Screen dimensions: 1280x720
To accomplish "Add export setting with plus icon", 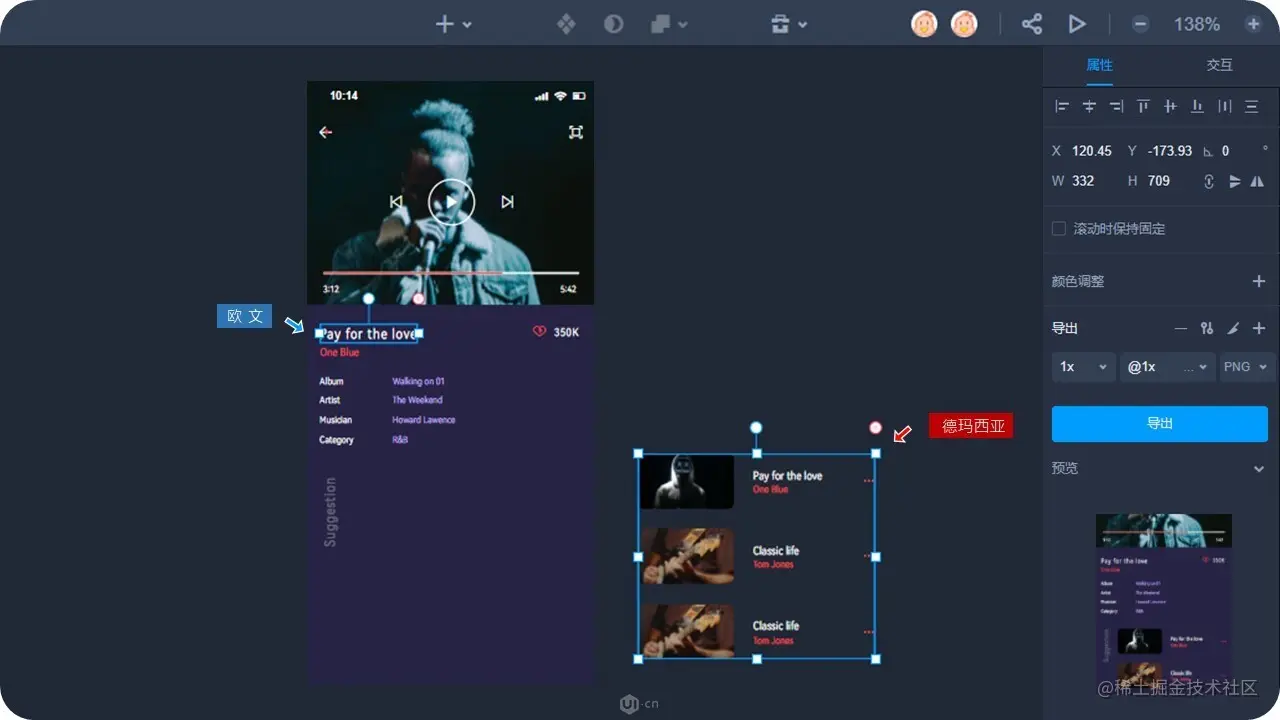I will (1259, 328).
